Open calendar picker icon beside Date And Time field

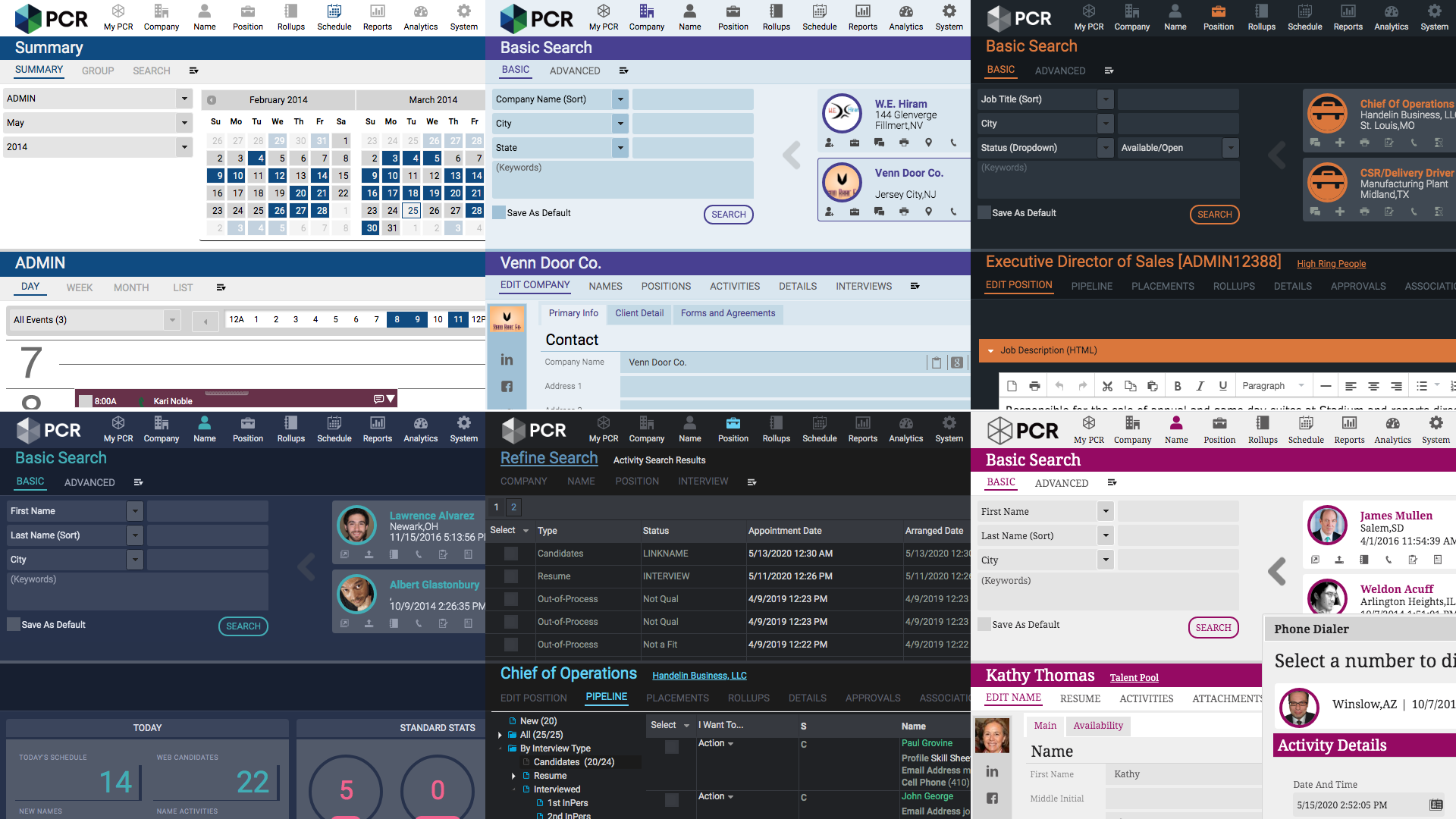click(x=1436, y=805)
